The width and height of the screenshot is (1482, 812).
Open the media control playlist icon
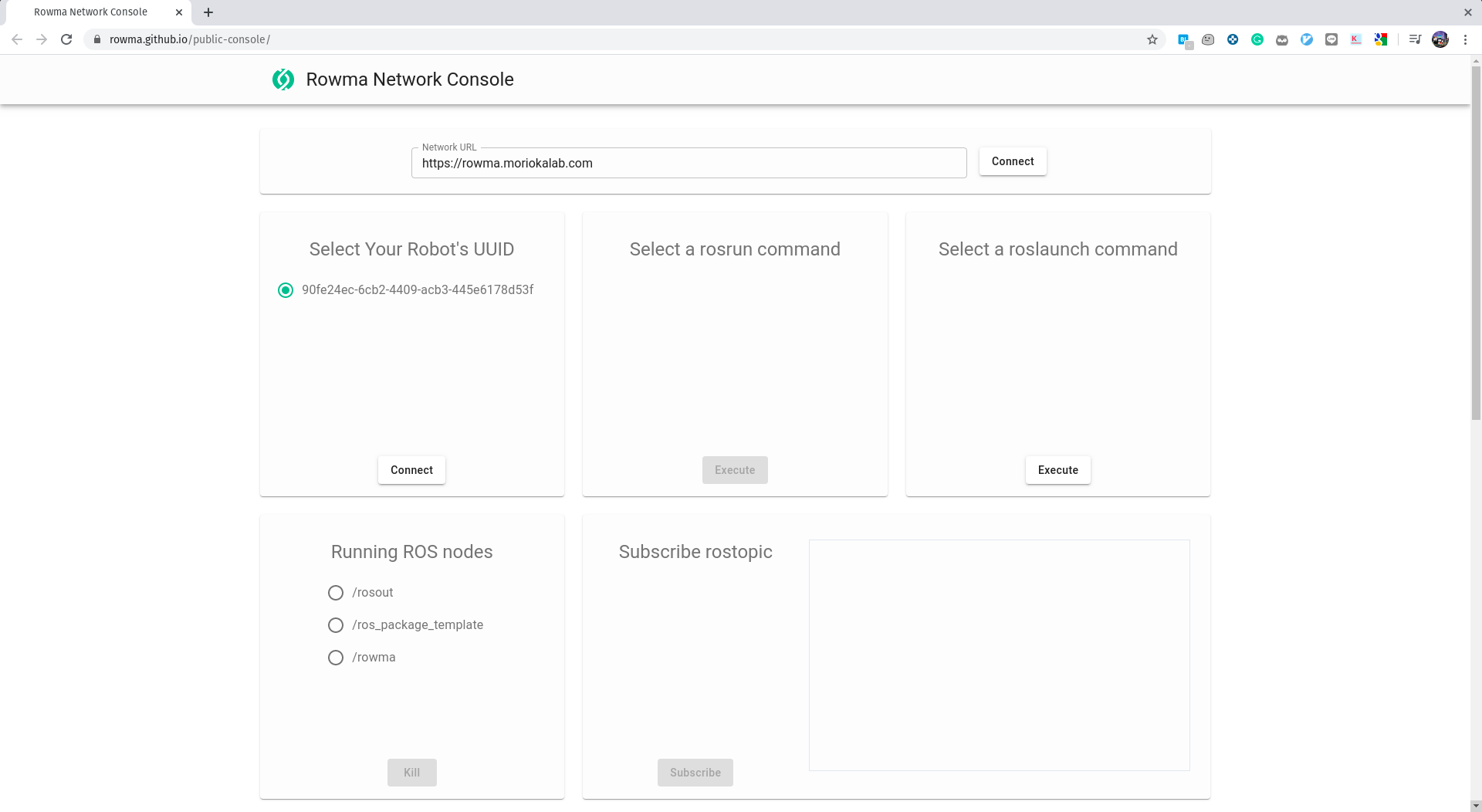click(1415, 39)
